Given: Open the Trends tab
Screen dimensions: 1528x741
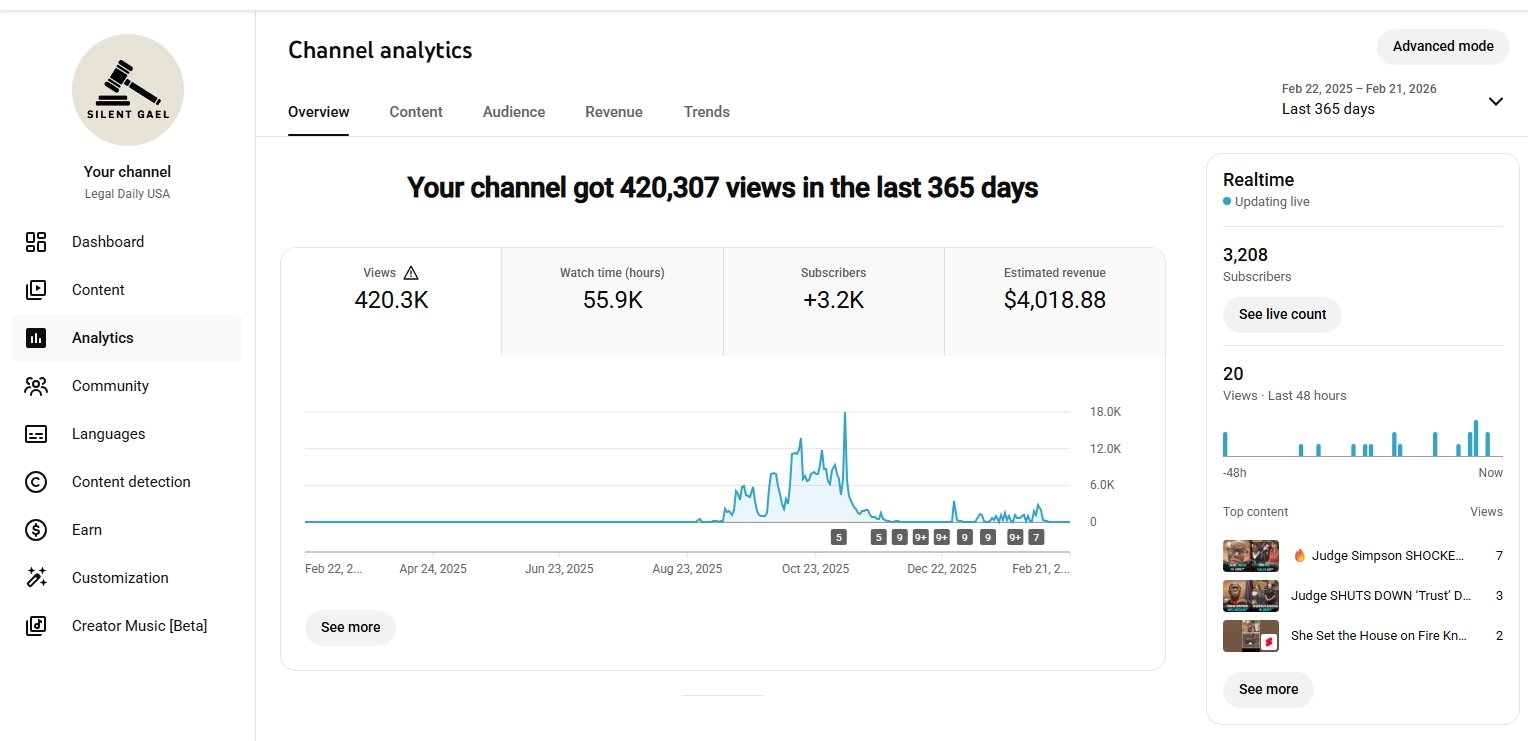Looking at the screenshot, I should pos(707,112).
